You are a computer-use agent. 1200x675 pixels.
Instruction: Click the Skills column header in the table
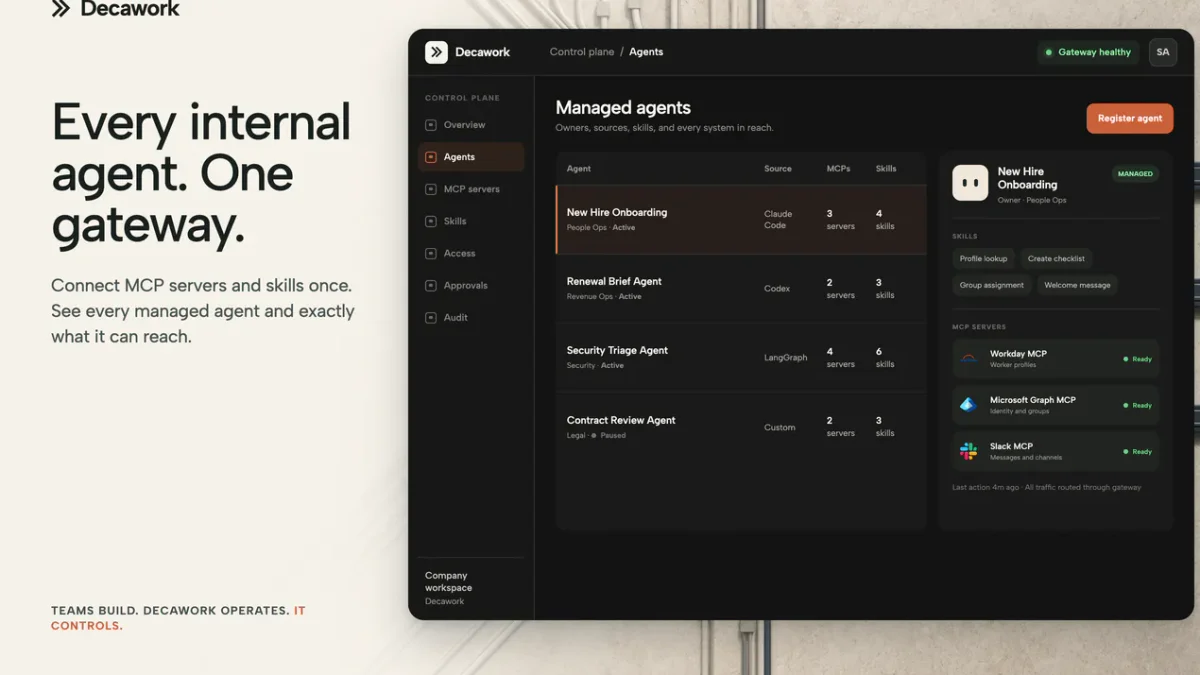pyautogui.click(x=886, y=169)
